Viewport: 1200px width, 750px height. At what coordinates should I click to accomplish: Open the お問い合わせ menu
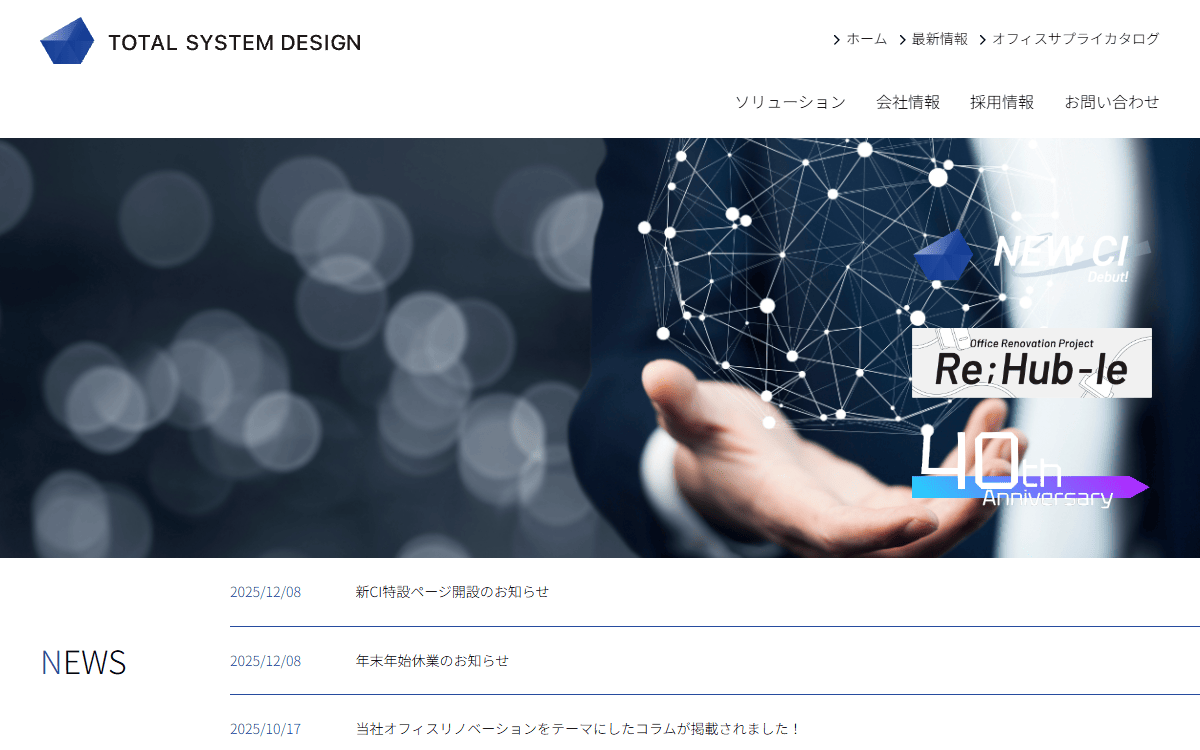click(x=1112, y=102)
